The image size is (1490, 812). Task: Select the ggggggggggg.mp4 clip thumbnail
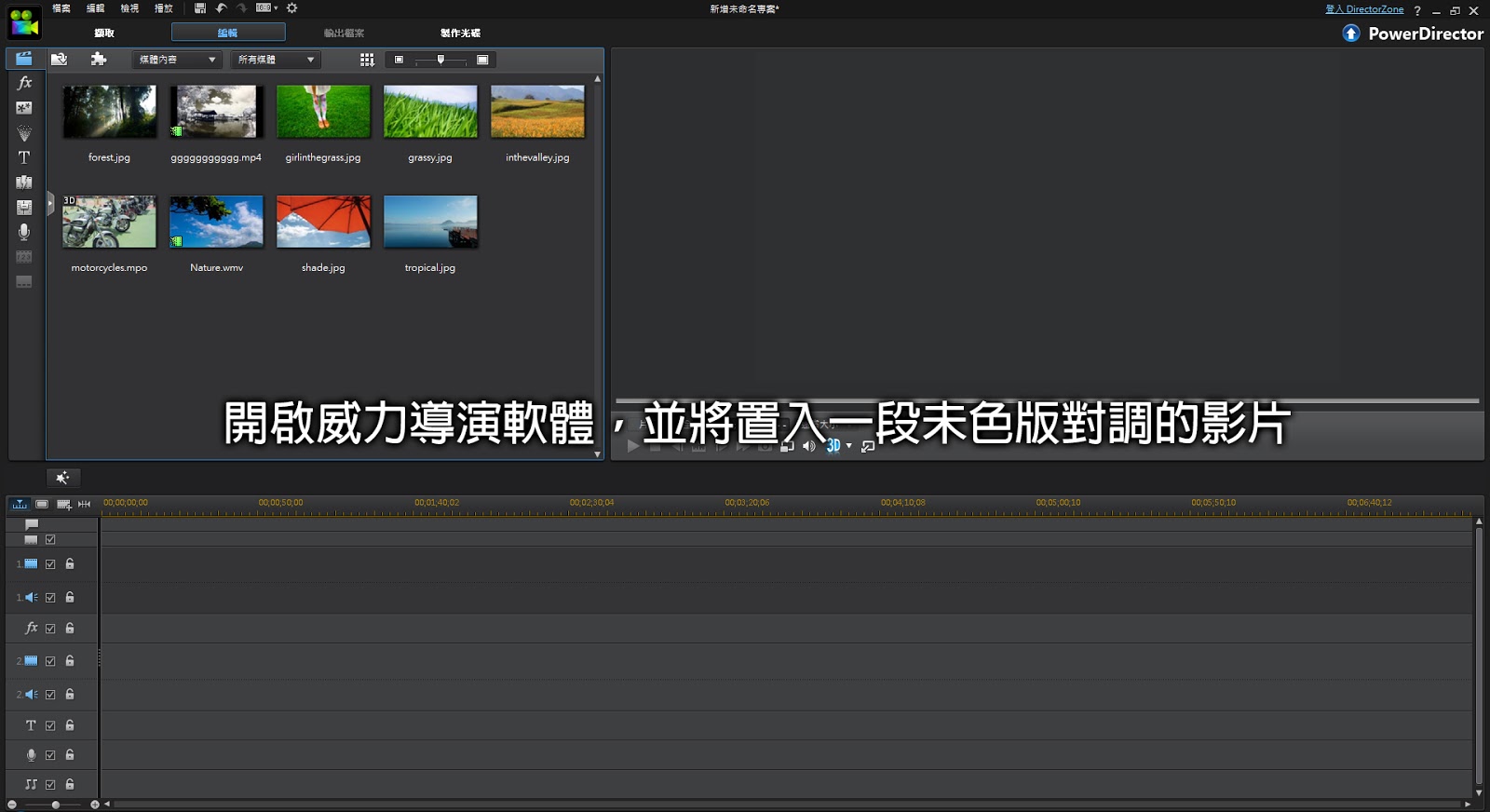[x=217, y=112]
